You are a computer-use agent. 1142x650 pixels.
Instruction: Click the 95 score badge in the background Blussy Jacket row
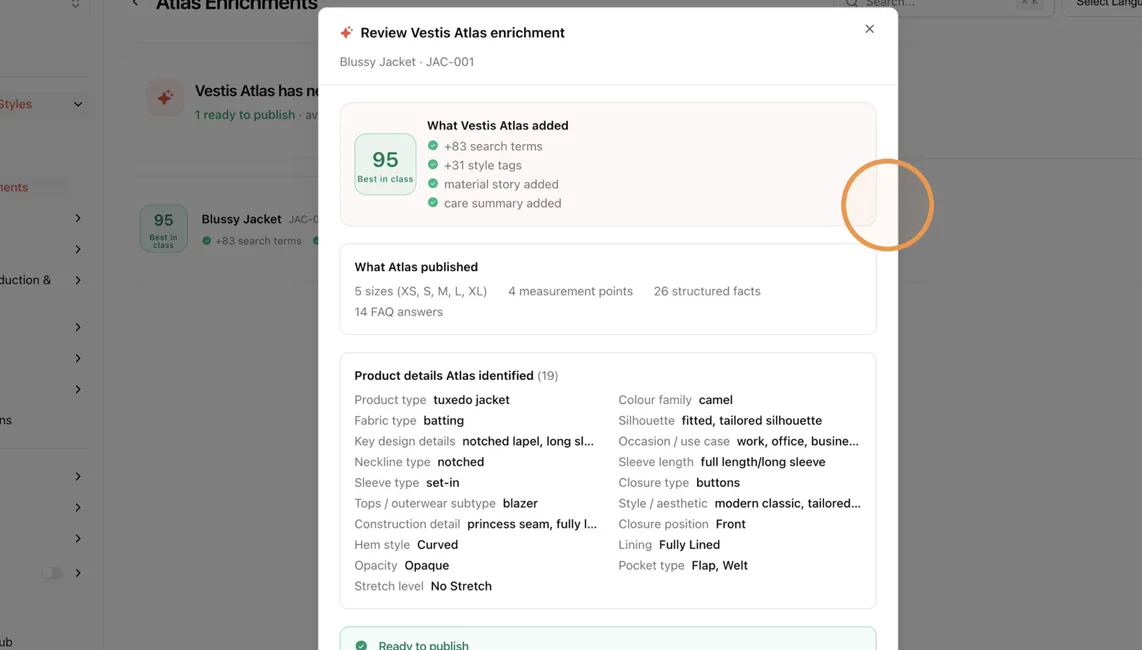click(x=163, y=229)
